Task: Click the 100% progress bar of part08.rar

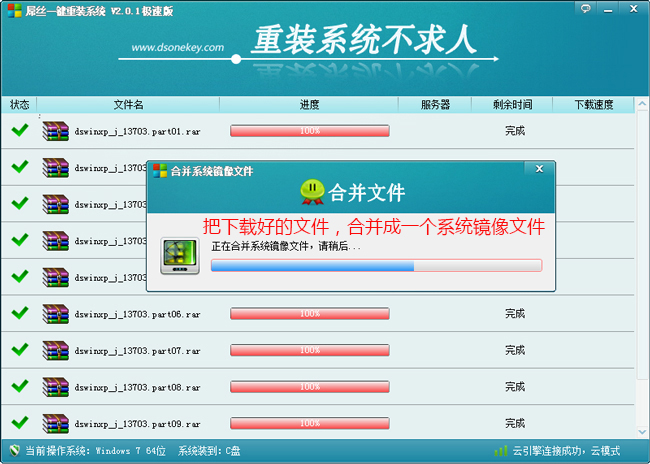Action: pos(310,387)
